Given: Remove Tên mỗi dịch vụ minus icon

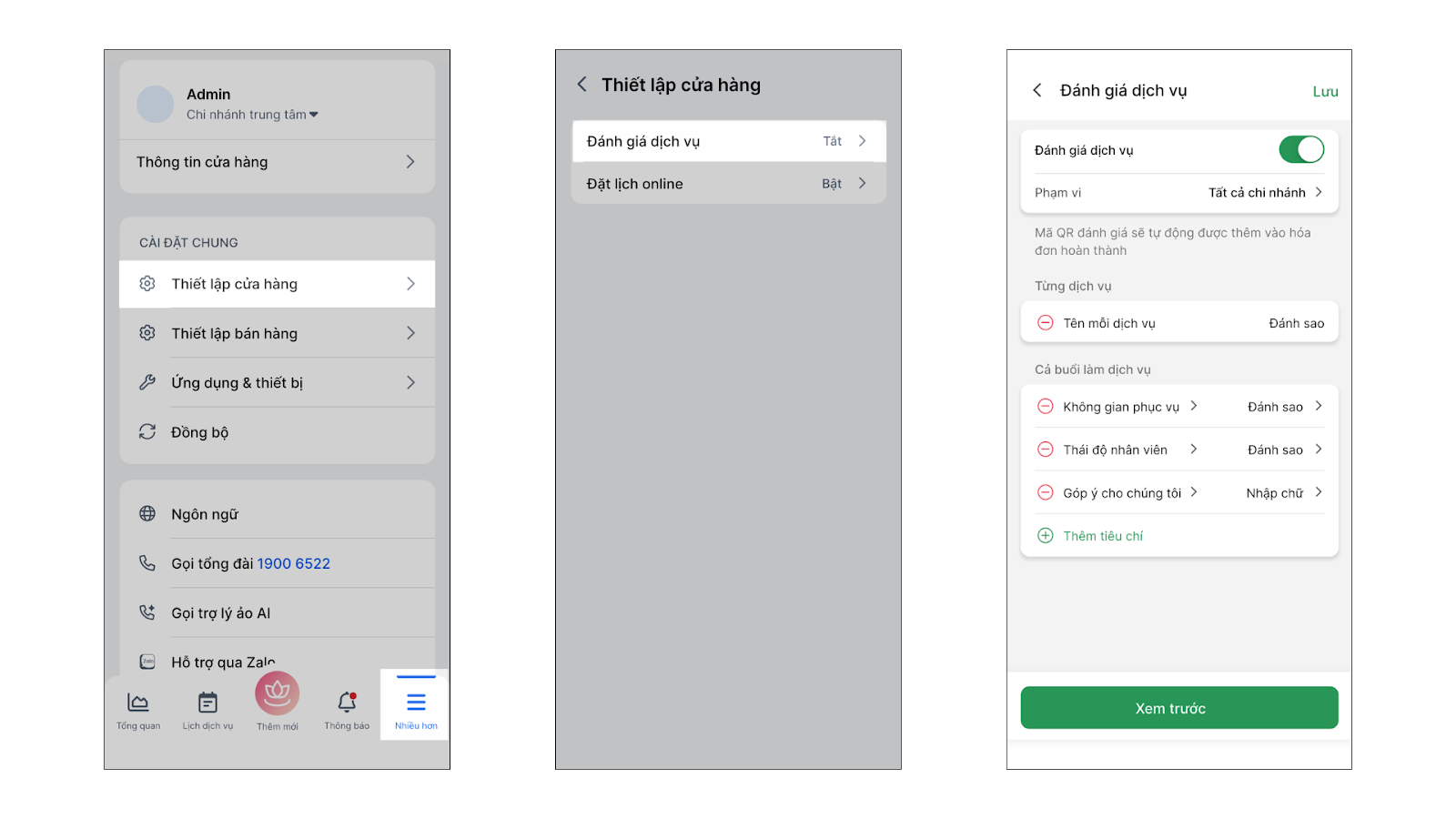Looking at the screenshot, I should click(1046, 323).
